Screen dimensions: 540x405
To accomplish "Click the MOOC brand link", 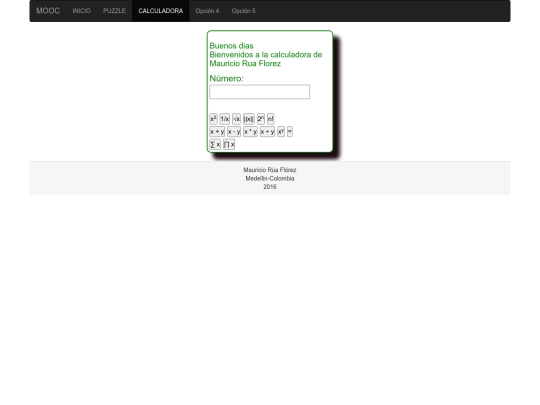I will coord(48,11).
